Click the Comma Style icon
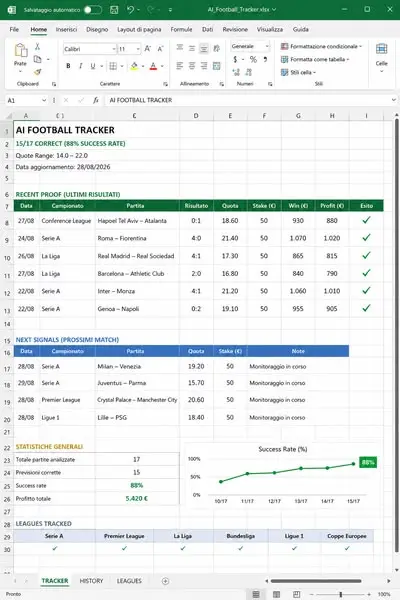 [265, 59]
